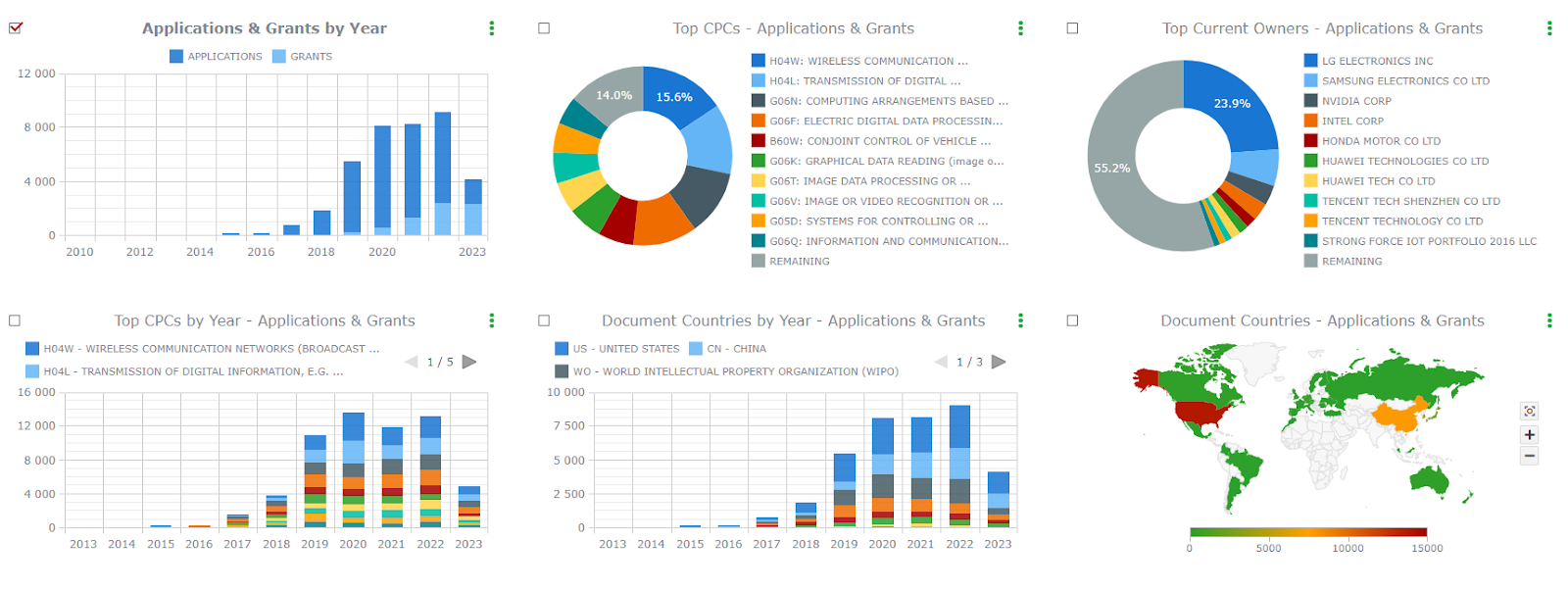Uncheck the Applications & Grants by Year checkbox
1568x590 pixels.
tap(15, 28)
